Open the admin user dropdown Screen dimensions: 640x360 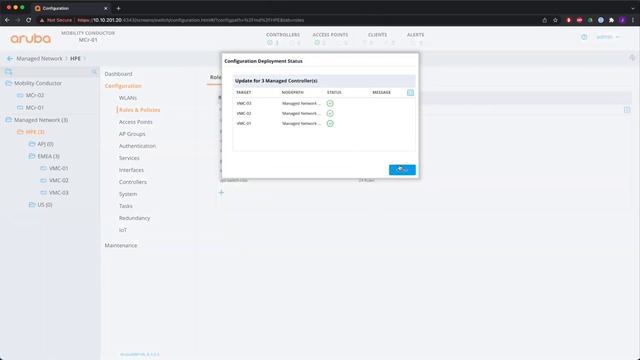pyautogui.click(x=607, y=37)
